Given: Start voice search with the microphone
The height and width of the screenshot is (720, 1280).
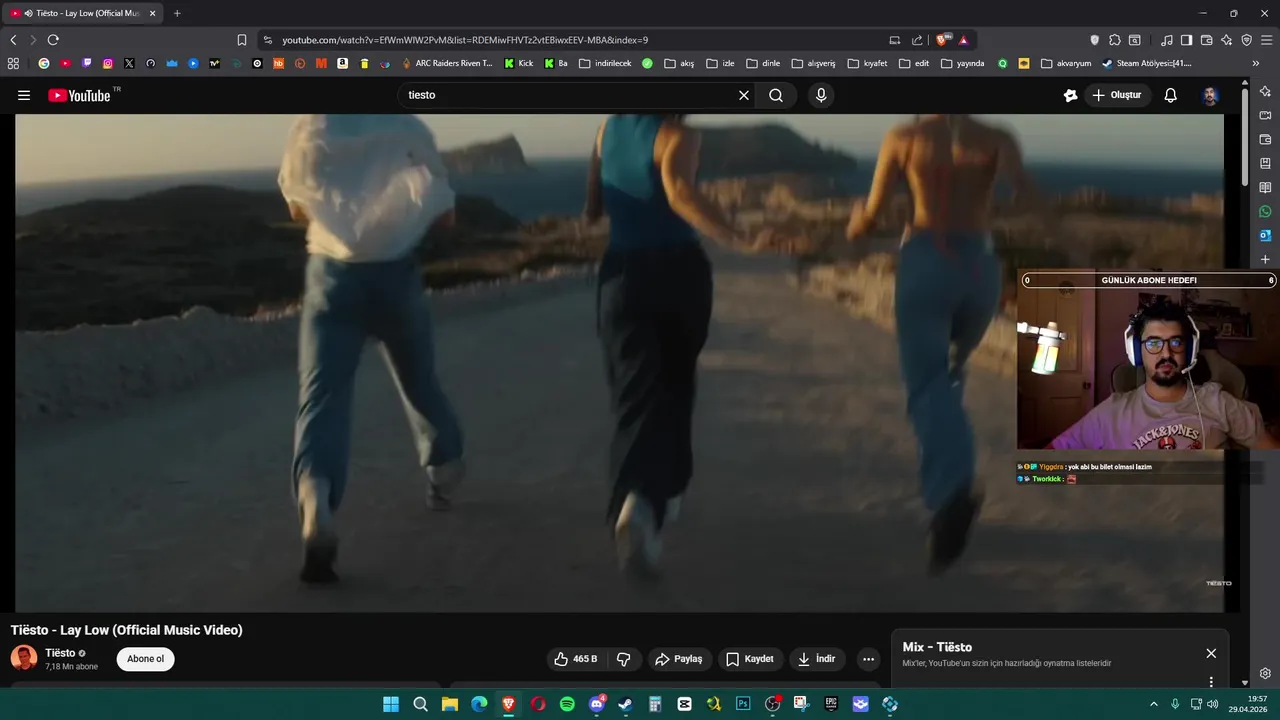Looking at the screenshot, I should point(821,95).
